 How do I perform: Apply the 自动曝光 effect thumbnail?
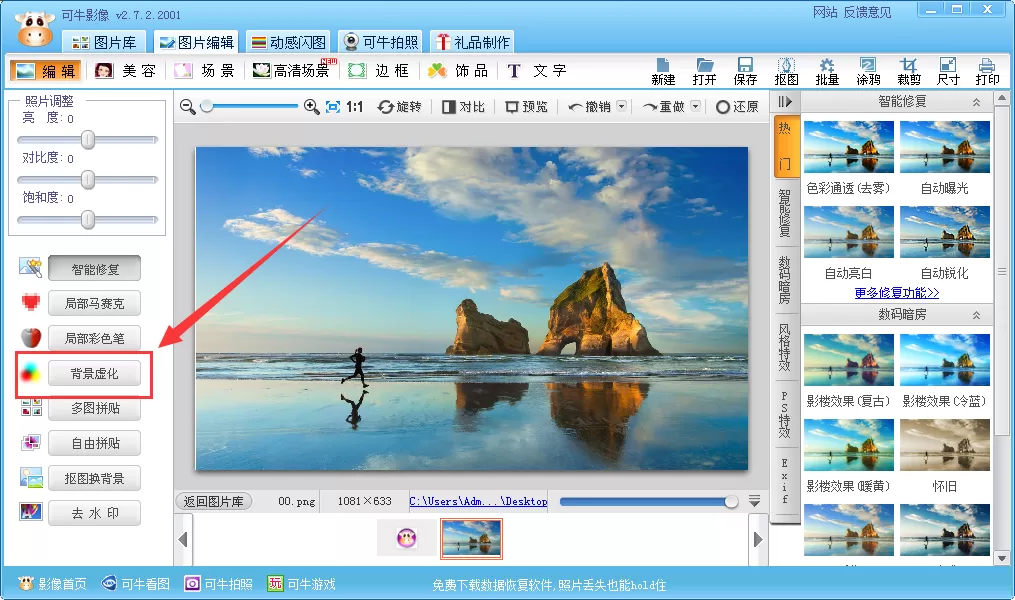click(x=944, y=147)
